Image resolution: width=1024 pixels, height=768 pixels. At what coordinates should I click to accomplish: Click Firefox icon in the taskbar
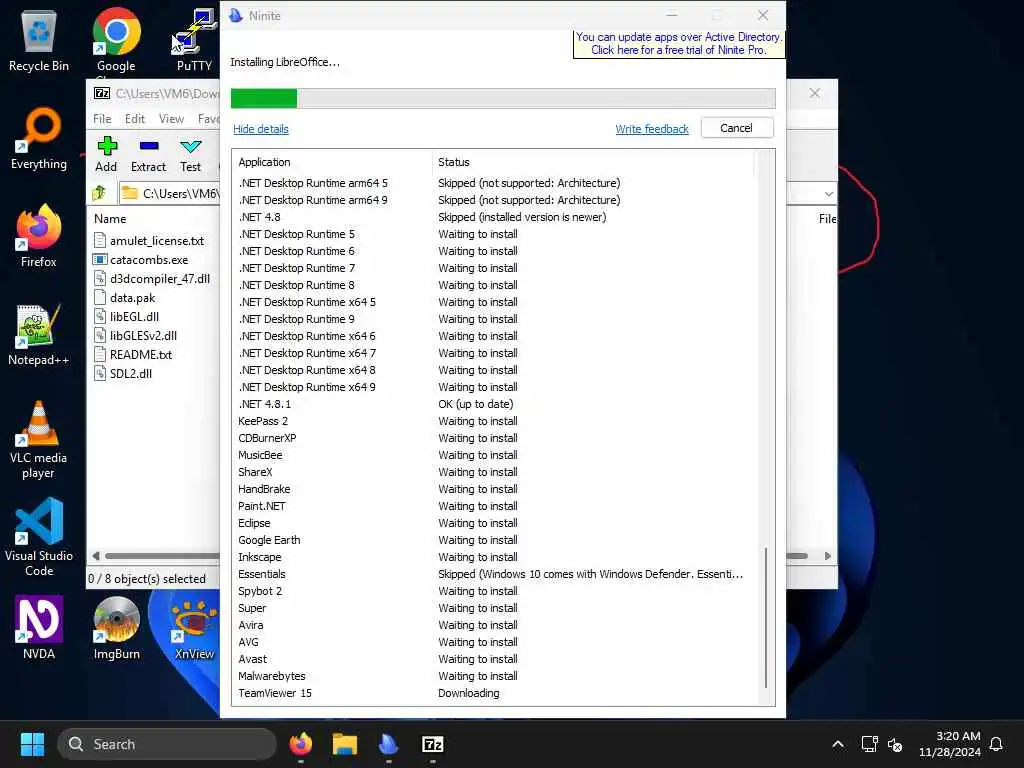click(x=300, y=744)
